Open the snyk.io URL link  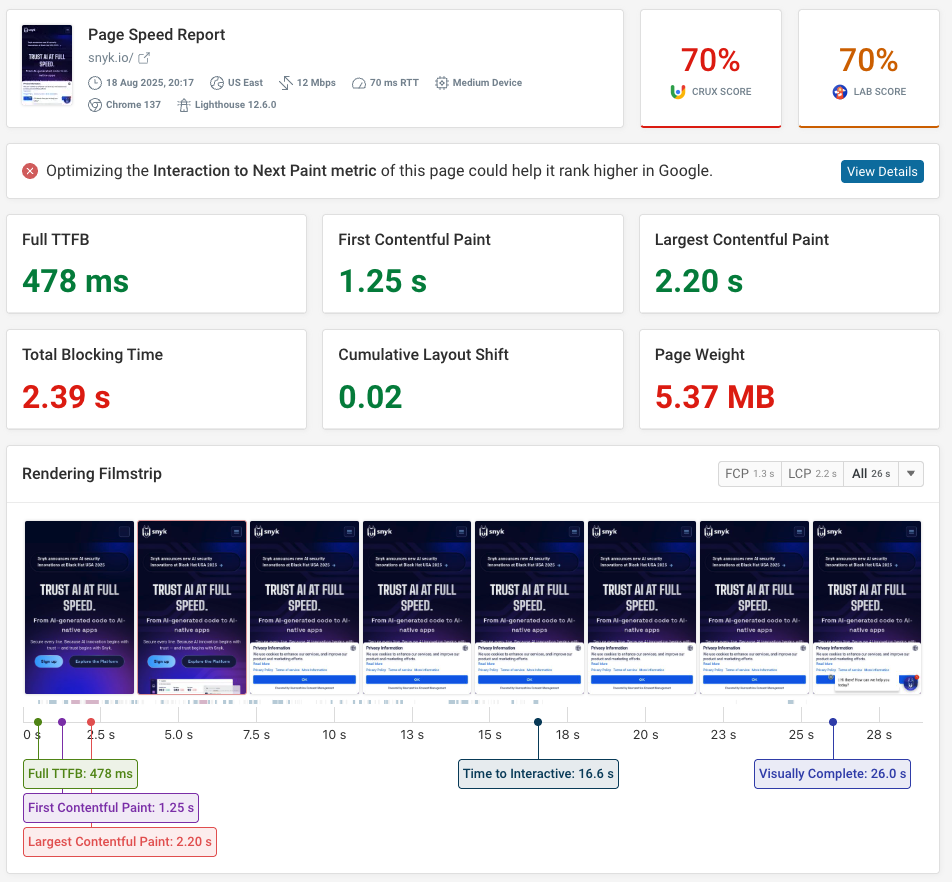tap(110, 59)
